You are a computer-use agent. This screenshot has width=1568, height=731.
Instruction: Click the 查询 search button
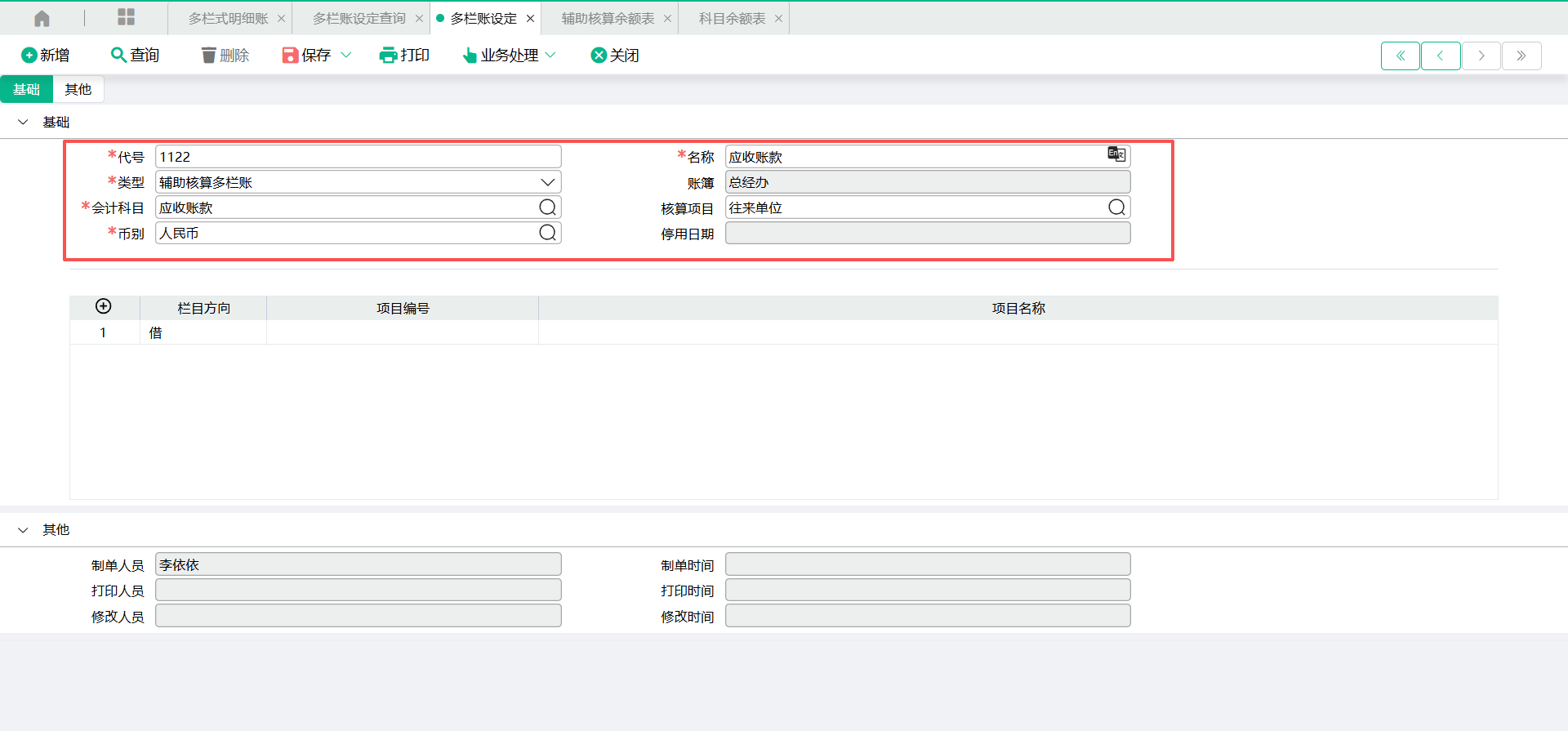tap(136, 55)
